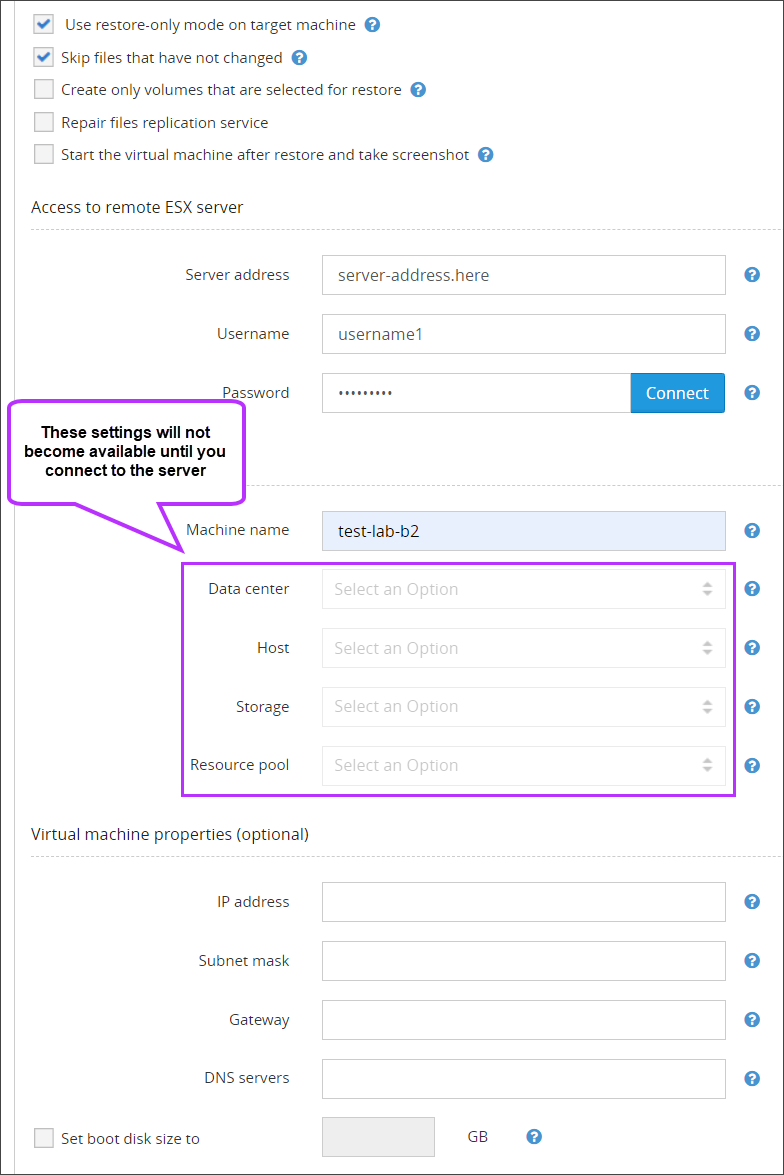Open the Resource pool dropdown
Screen dimensions: 784x1175
(523, 766)
